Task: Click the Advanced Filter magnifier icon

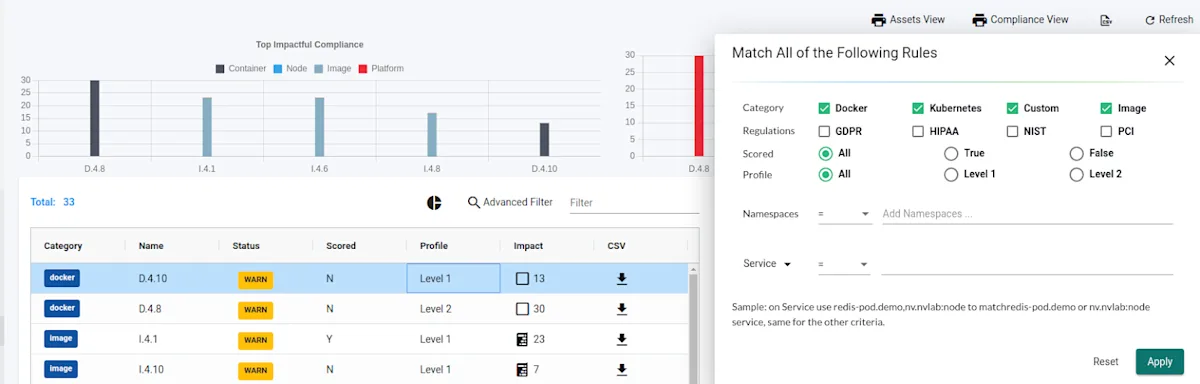Action: (x=474, y=202)
